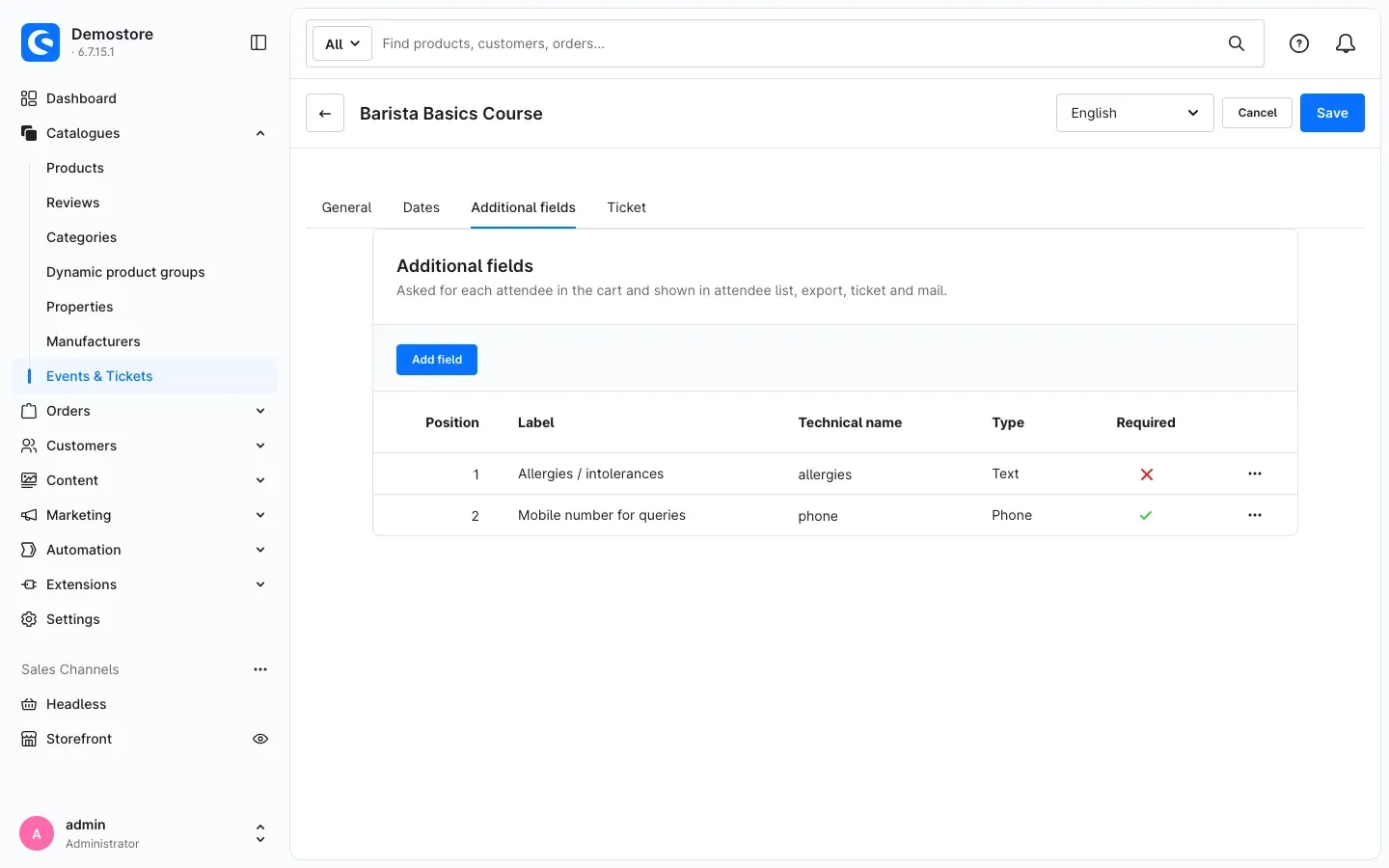Click the Sales Channels three-dot menu
Screen dimensions: 1389x868
[260, 669]
